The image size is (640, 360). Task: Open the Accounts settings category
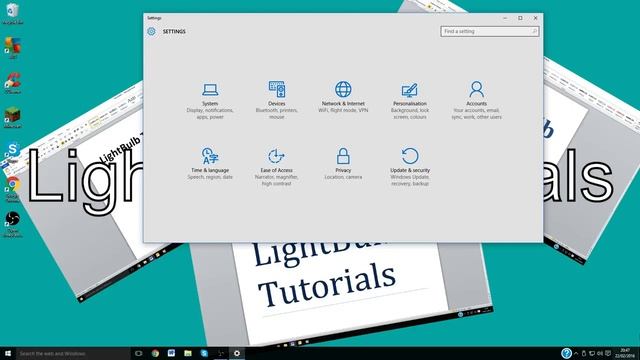point(476,100)
